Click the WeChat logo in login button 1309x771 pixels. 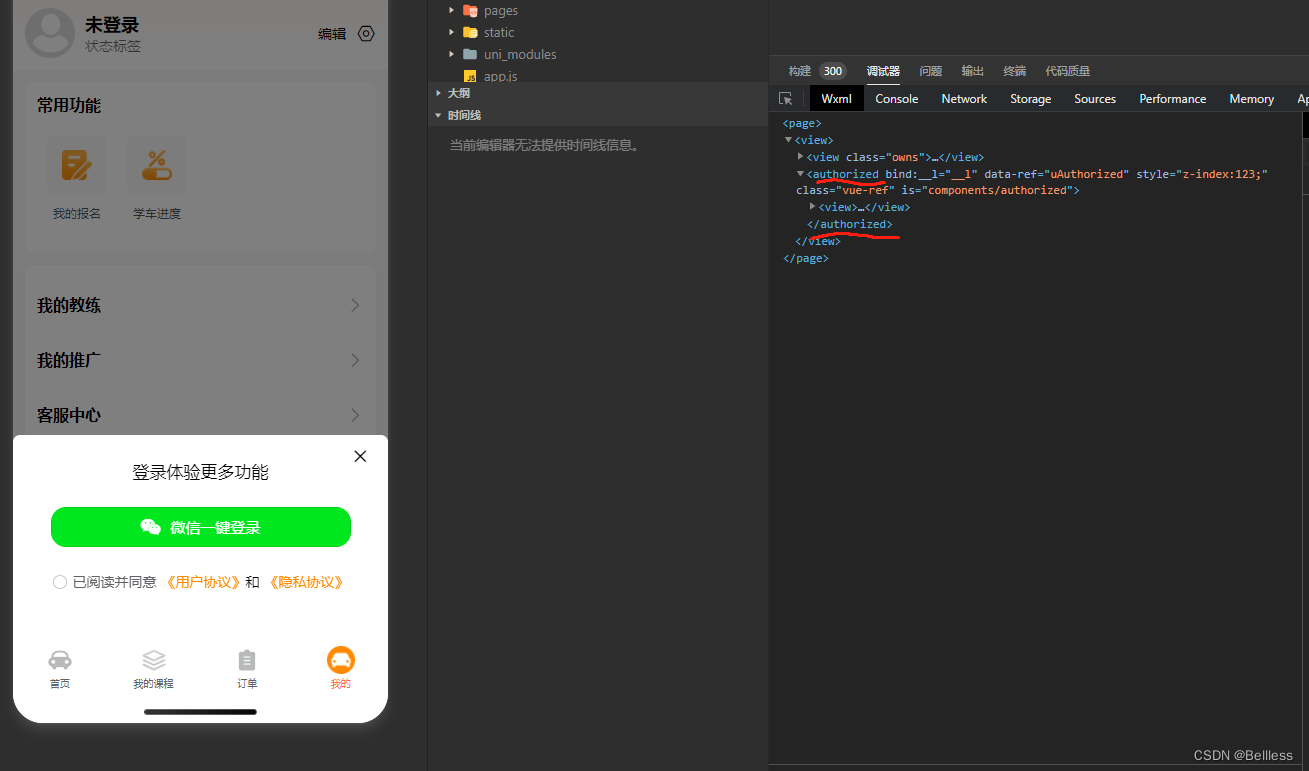tap(151, 527)
